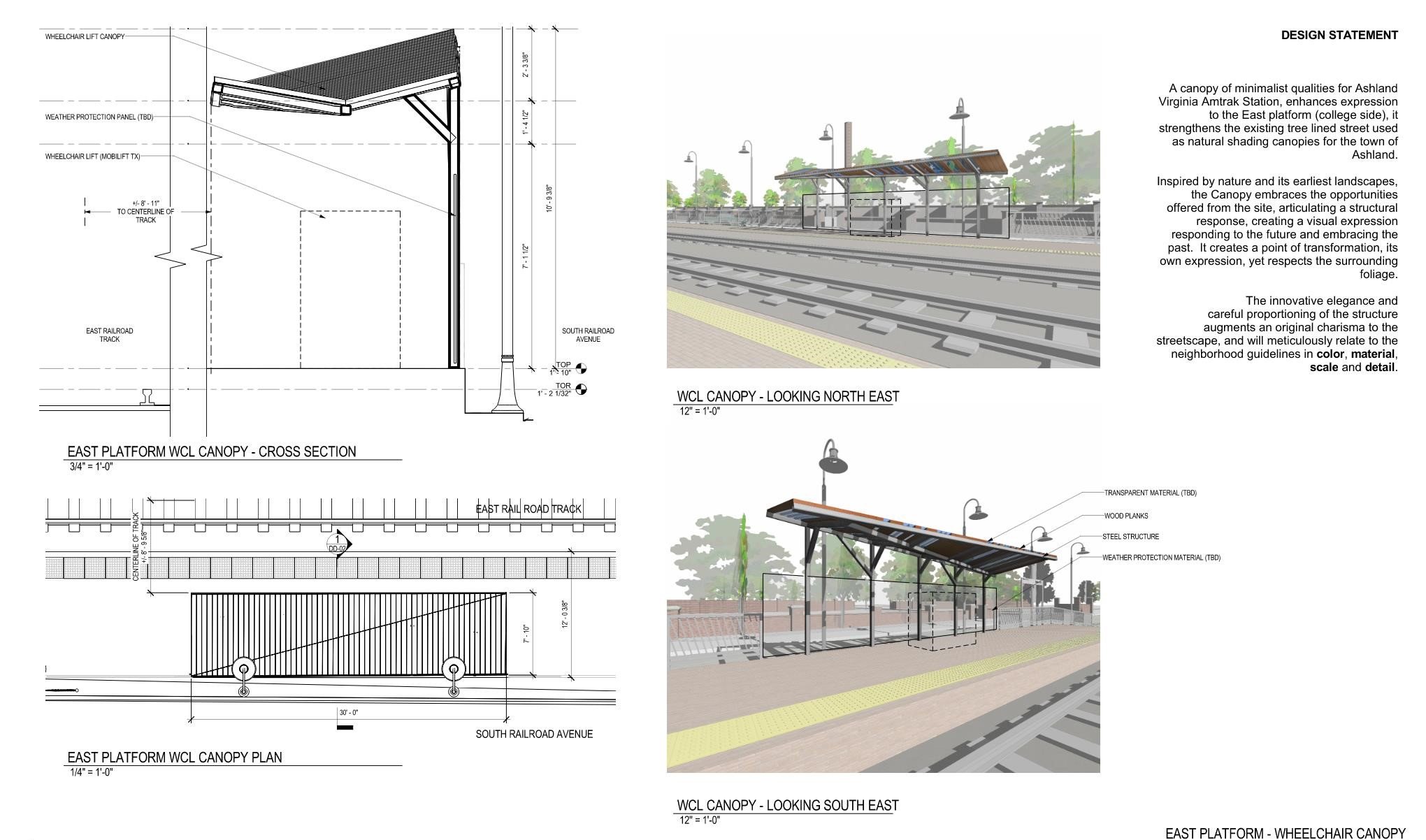Select the WCL CANOPY - LOOKING SOUTH EAST caption
1426x840 pixels.
coord(787,805)
